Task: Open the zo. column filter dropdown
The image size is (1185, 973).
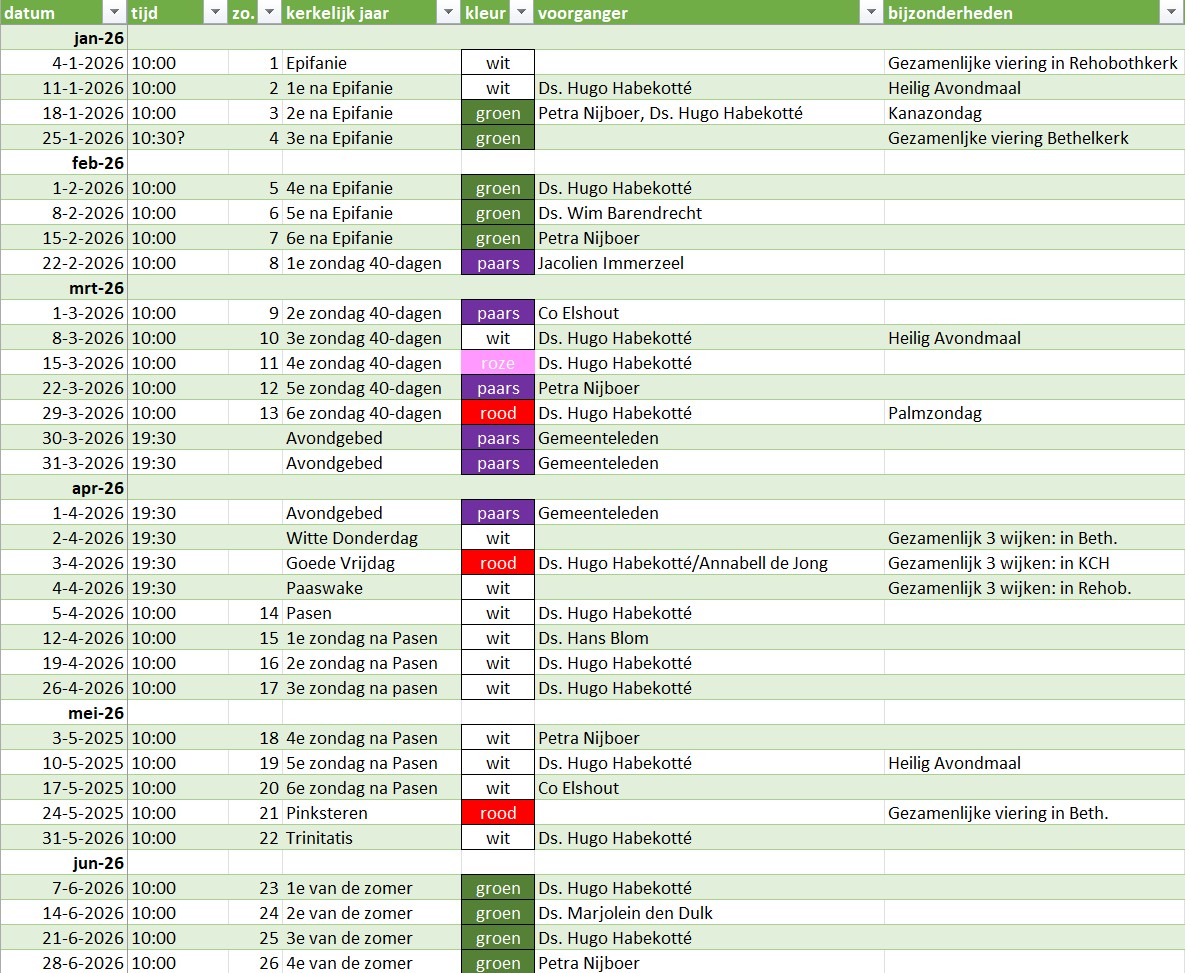Action: click(268, 13)
